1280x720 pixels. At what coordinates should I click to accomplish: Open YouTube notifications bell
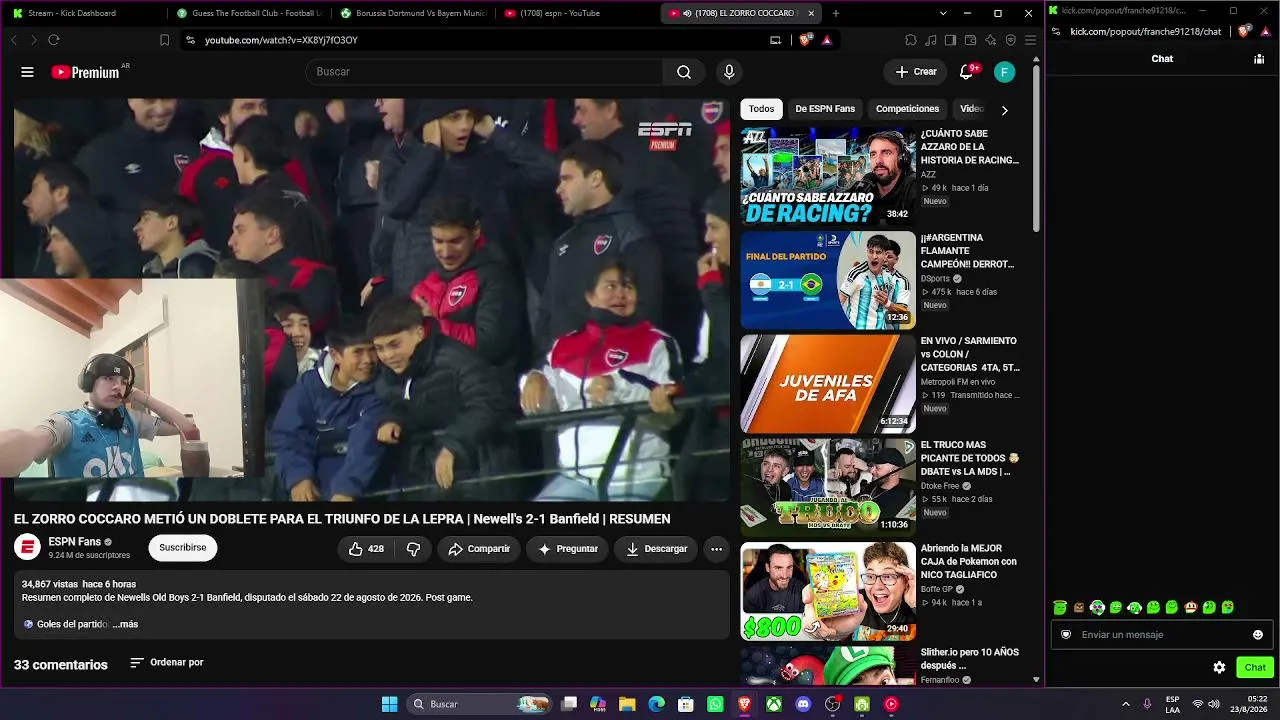[966, 72]
